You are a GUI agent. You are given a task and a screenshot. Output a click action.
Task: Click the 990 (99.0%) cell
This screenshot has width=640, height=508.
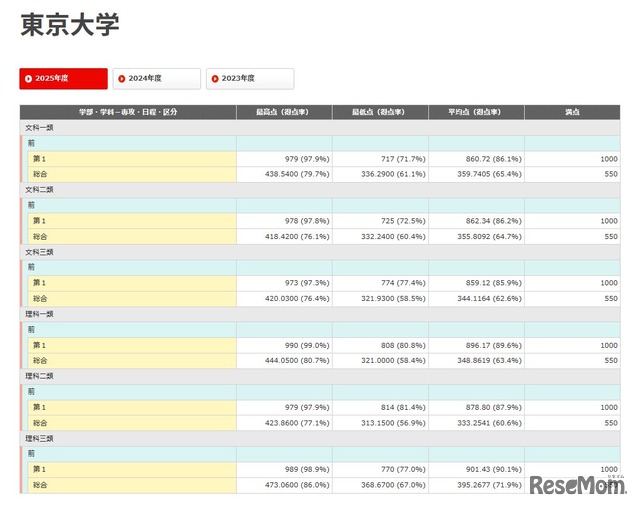coord(284,346)
